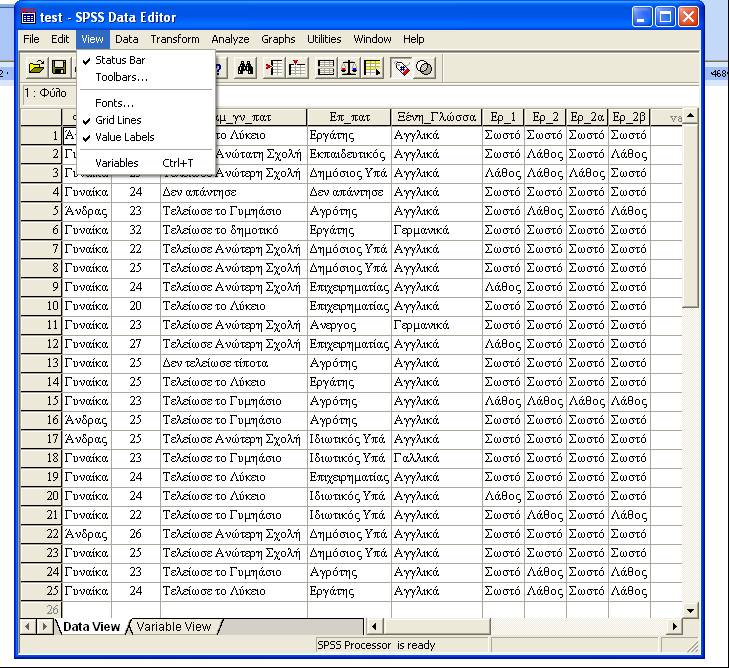The width and height of the screenshot is (729, 668).
Task: Toggle the Grid Lines menu option
Action: (146, 120)
